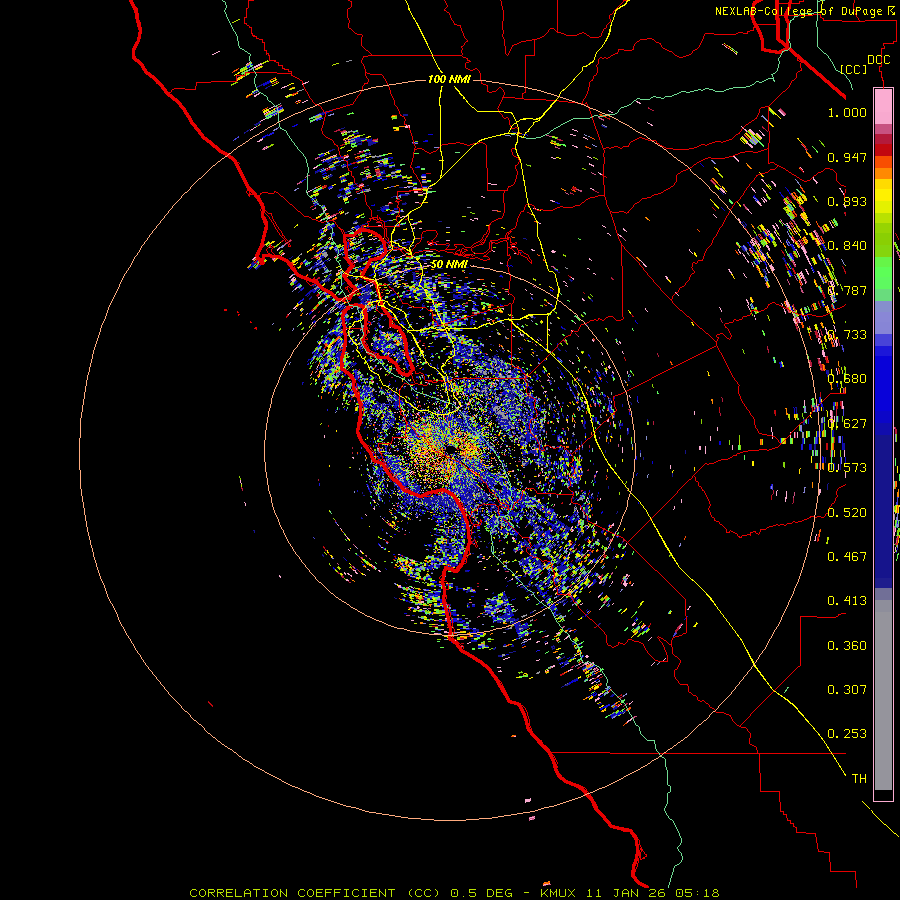Click the 0.893 scale value
The height and width of the screenshot is (900, 900).
pyautogui.click(x=847, y=201)
